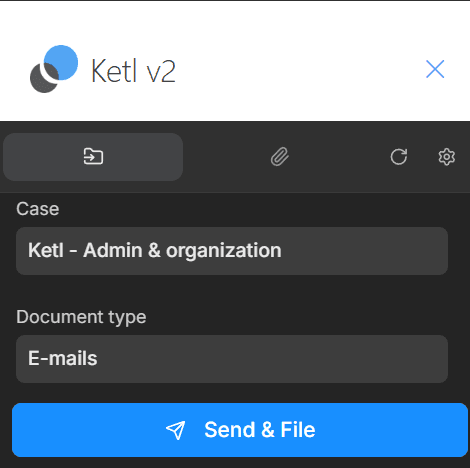The image size is (470, 468).
Task: Send and file the email
Action: (x=240, y=430)
